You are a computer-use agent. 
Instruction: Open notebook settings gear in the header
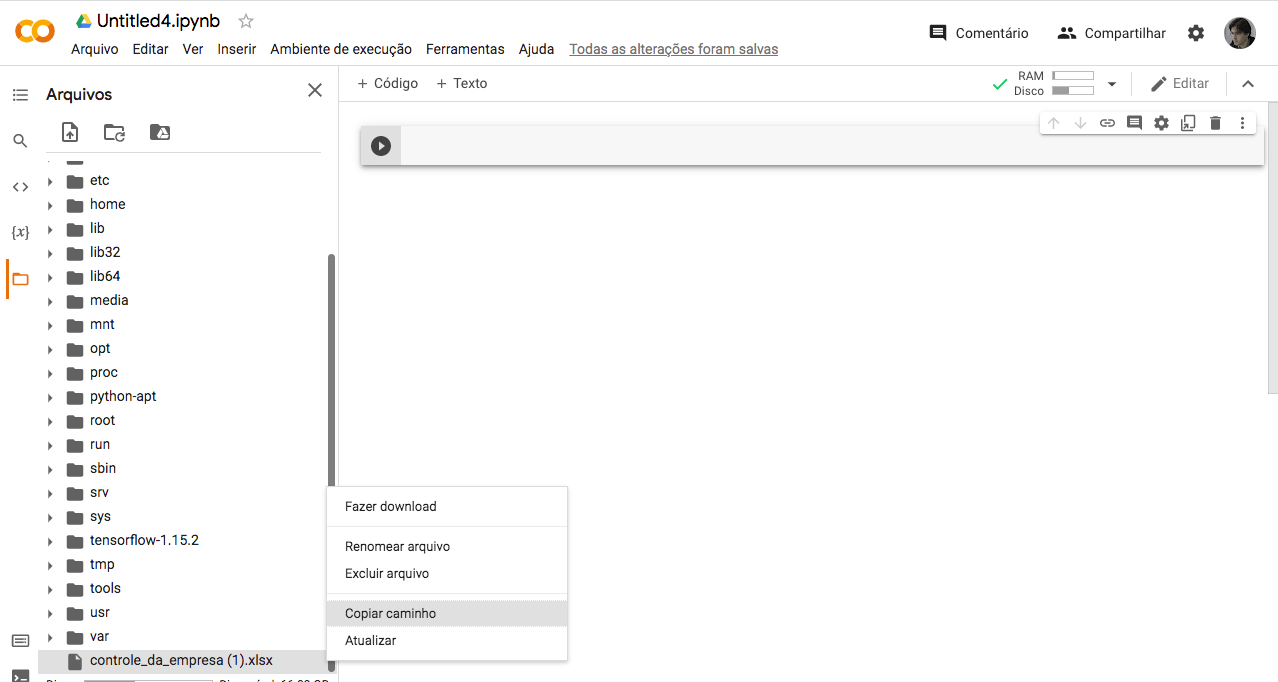coord(1196,32)
